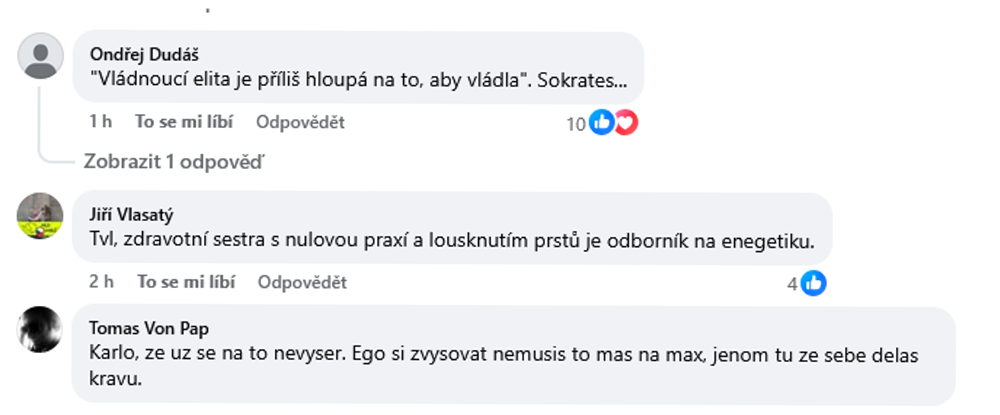Click Tomas Von Pap's profile picture
This screenshot has width=1000, height=415.
click(41, 329)
